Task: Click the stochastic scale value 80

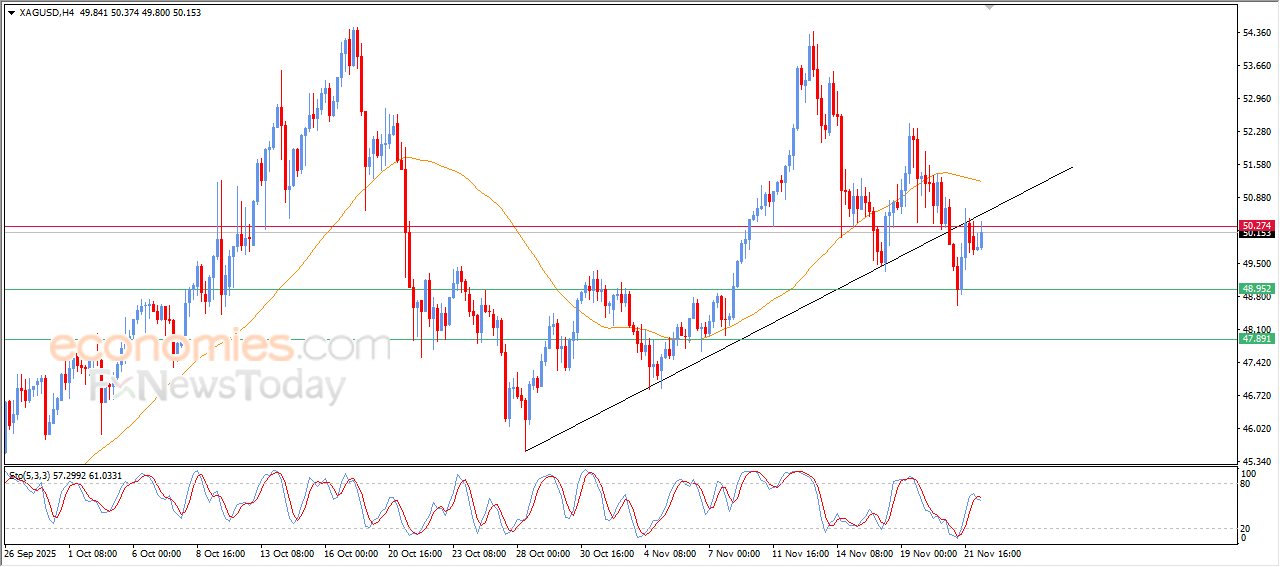Action: pyautogui.click(x=1246, y=484)
